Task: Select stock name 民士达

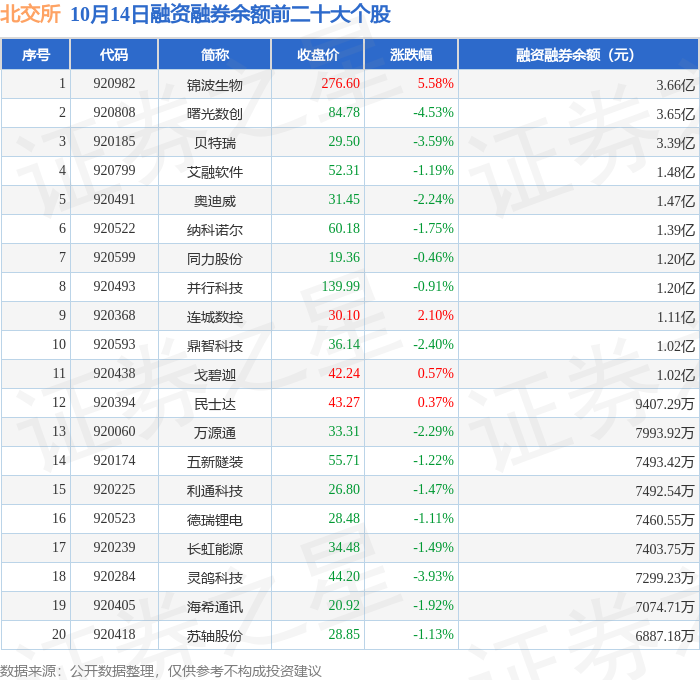Action: point(215,404)
